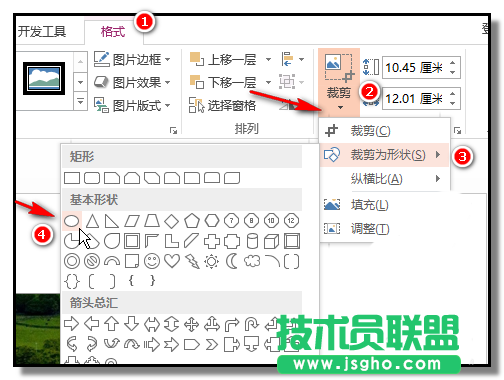
Task: Select the lightning bolt shape
Action: tap(192, 261)
